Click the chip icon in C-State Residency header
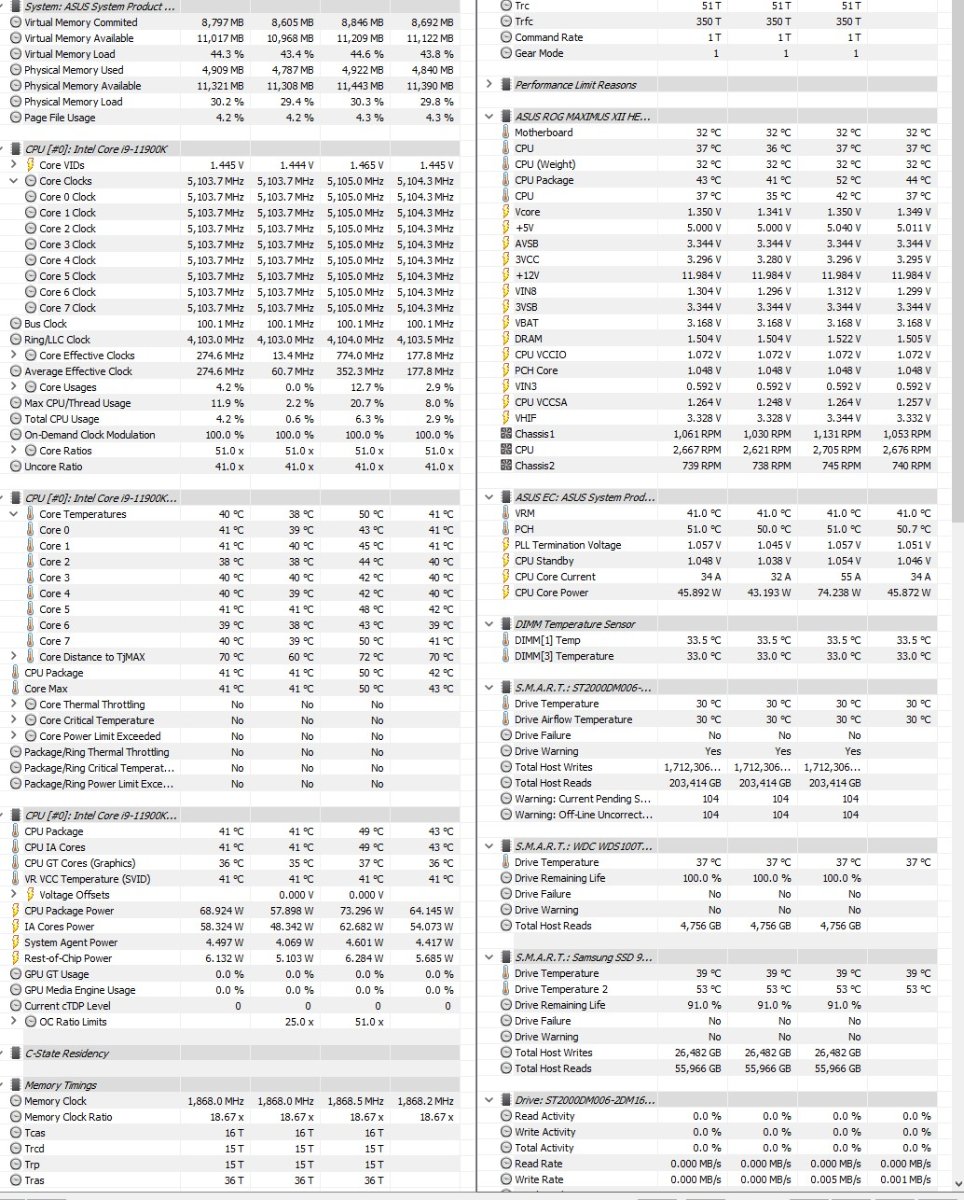This screenshot has height=1200, width=964. (x=15, y=1054)
